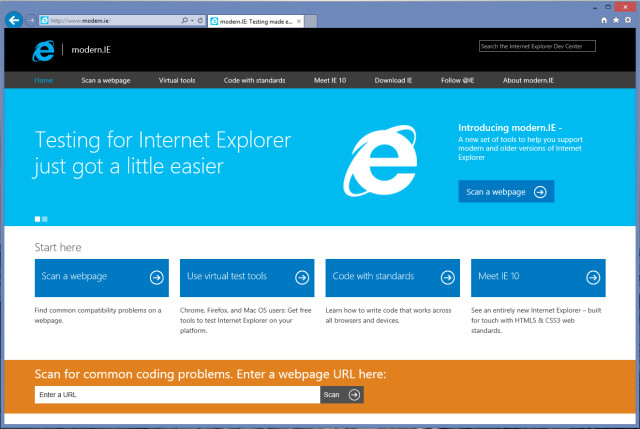The image size is (640, 429).
Task: Open the Follow @IE navigation item
Action: (458, 80)
